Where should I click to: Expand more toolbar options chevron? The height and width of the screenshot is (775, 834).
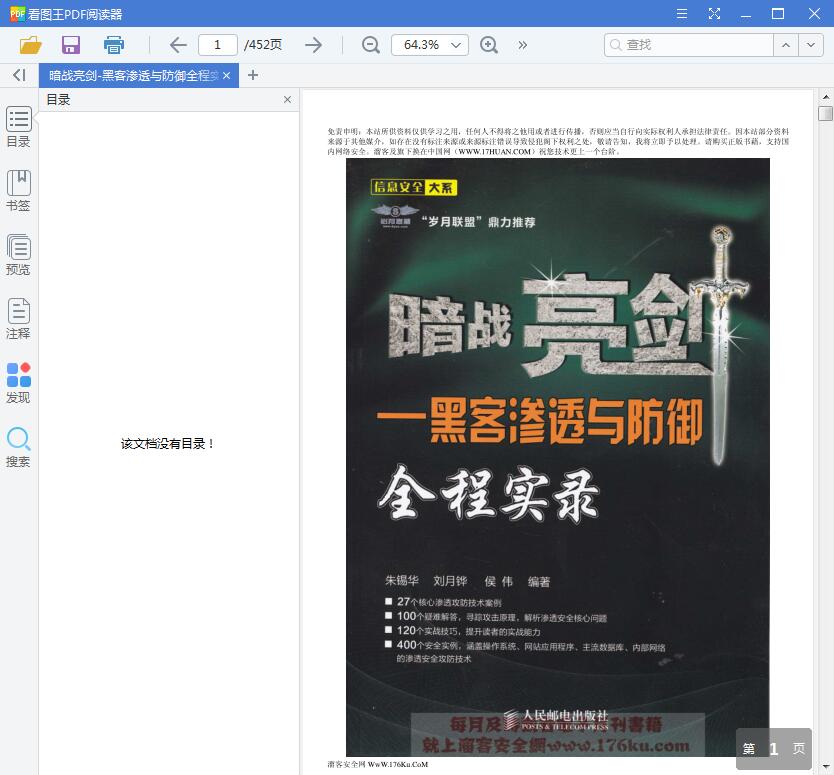523,45
